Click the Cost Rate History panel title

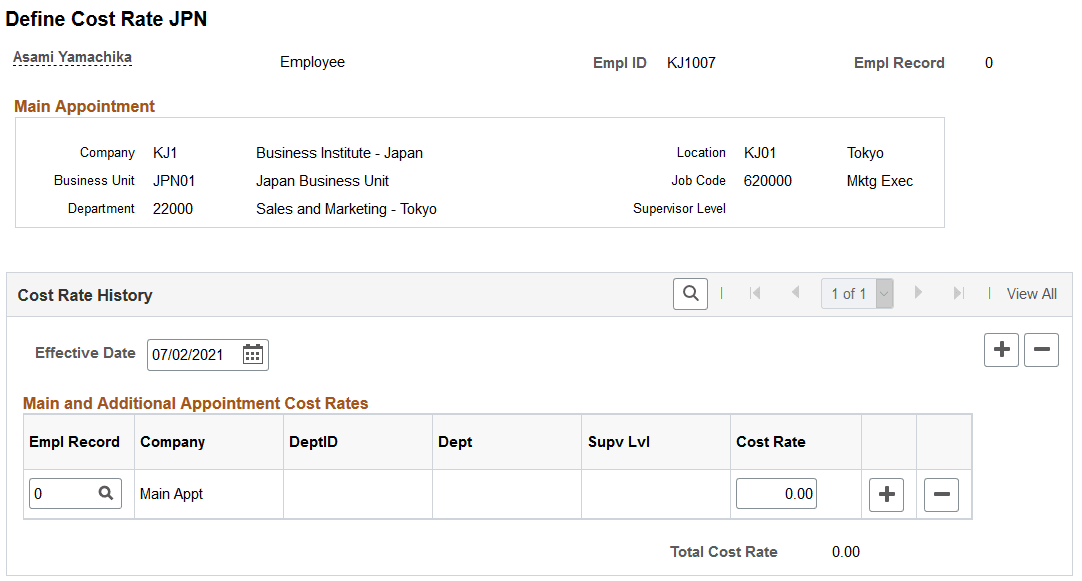84,295
